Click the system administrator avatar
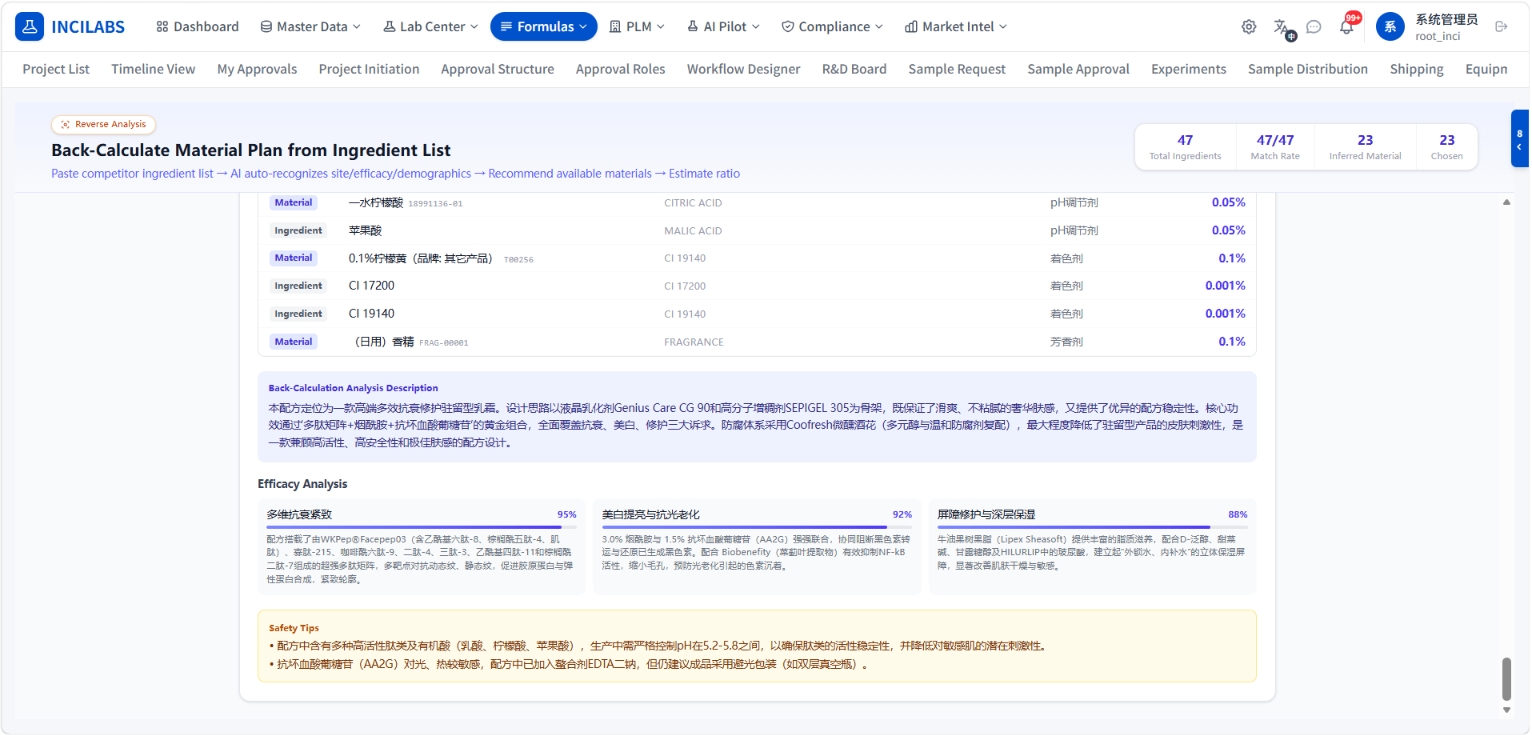 [1390, 27]
